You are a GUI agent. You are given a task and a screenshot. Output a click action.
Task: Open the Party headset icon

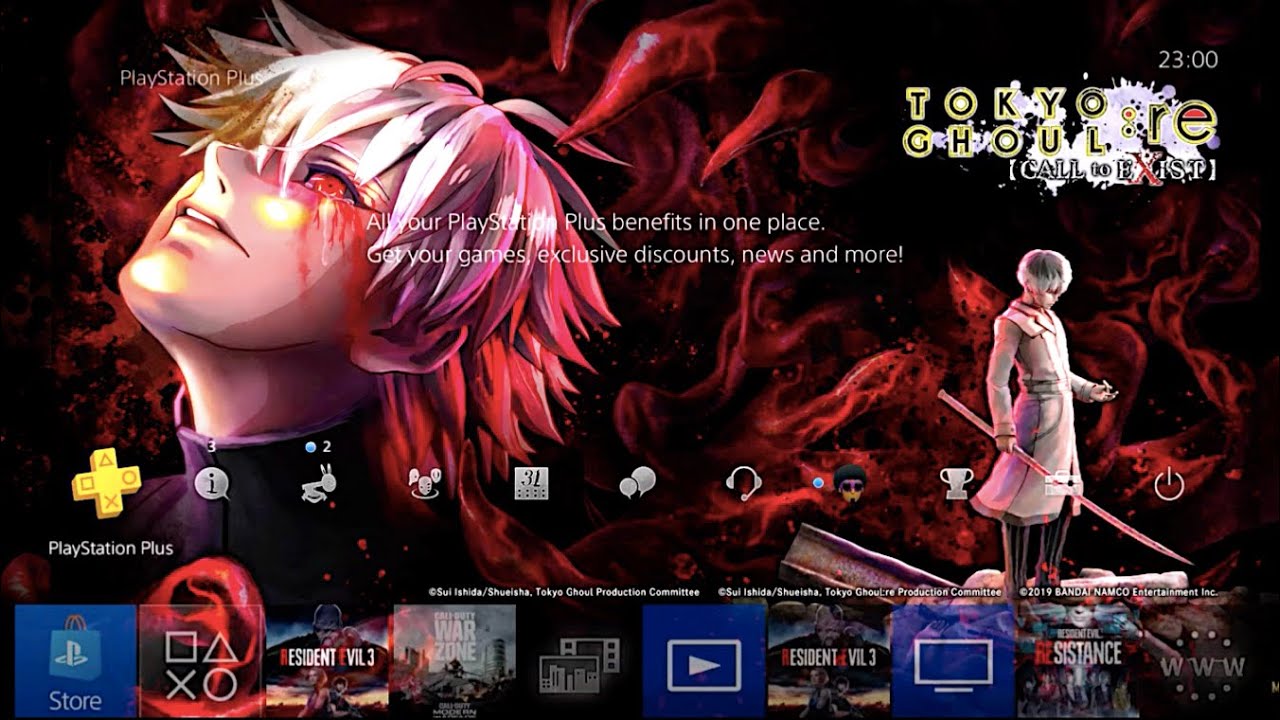tap(743, 485)
